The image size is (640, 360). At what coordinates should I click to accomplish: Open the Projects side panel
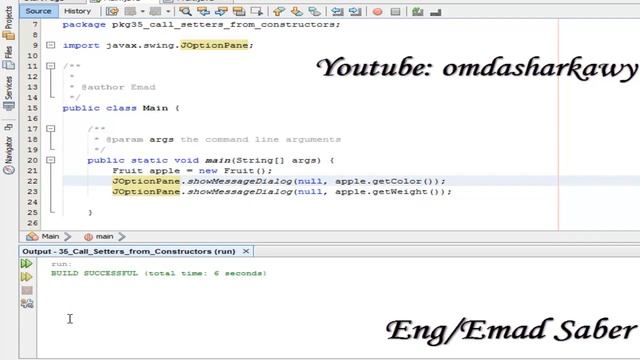9,23
